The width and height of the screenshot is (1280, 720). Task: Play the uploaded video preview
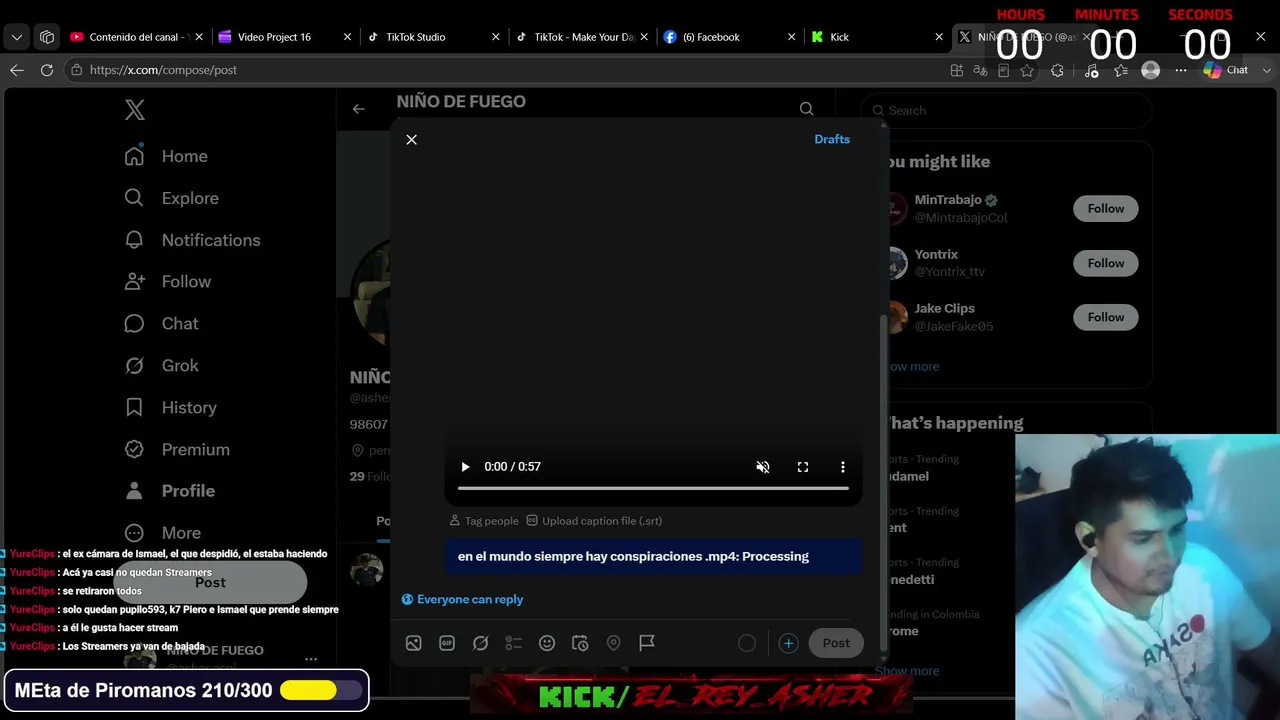pos(465,467)
